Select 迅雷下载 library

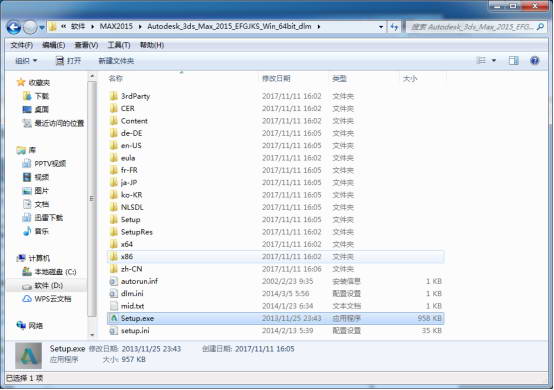point(48,218)
